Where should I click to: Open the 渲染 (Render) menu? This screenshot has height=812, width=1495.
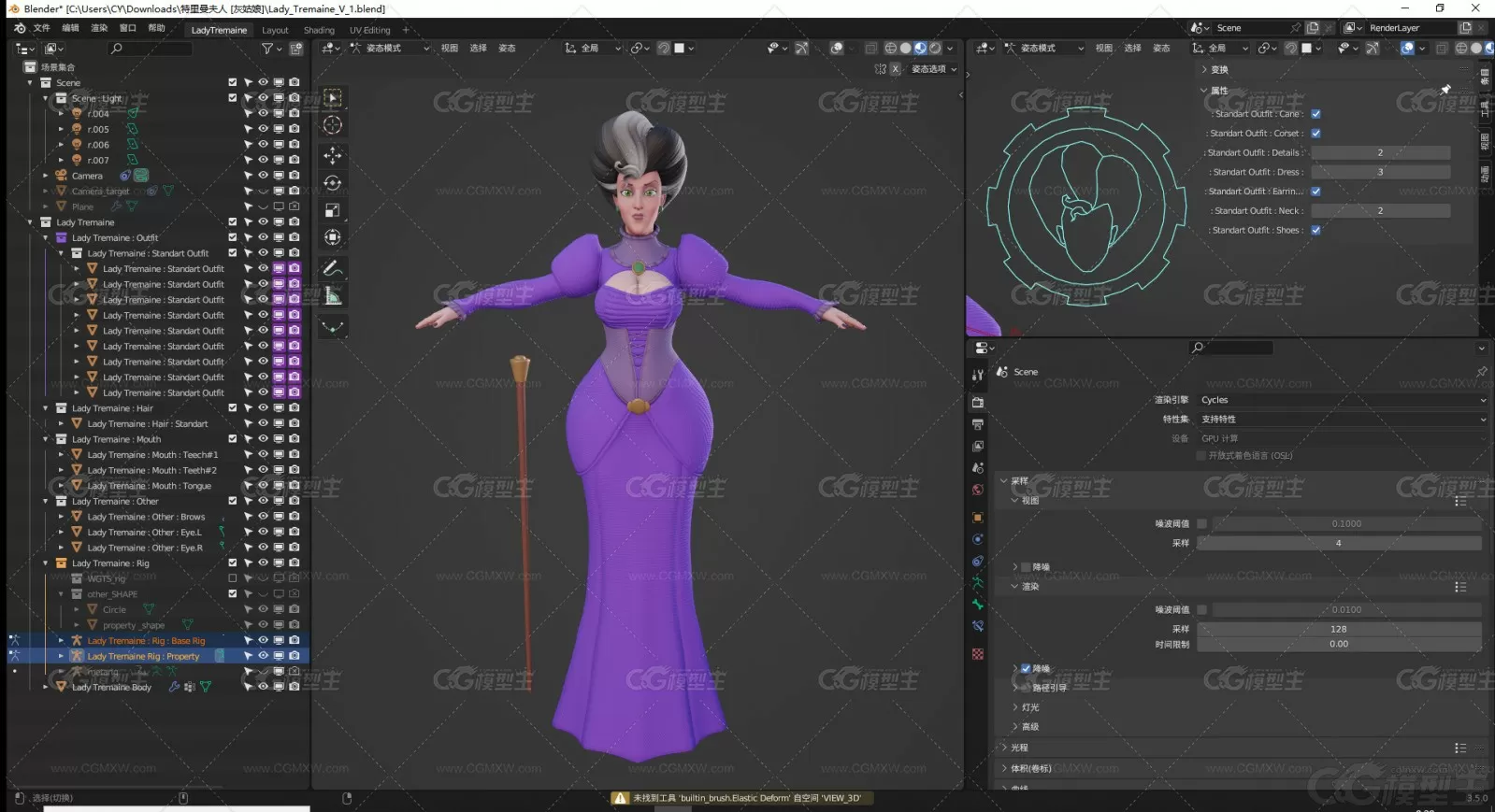click(99, 28)
